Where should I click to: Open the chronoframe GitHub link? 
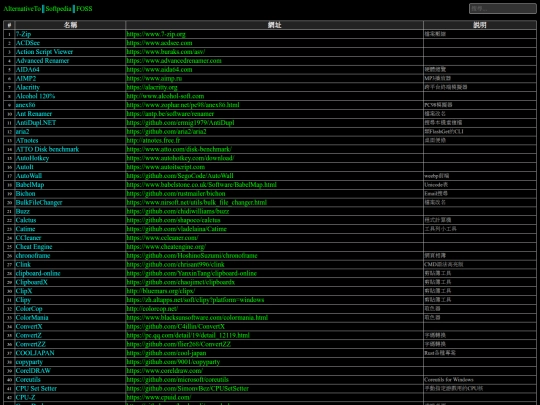coord(192,256)
